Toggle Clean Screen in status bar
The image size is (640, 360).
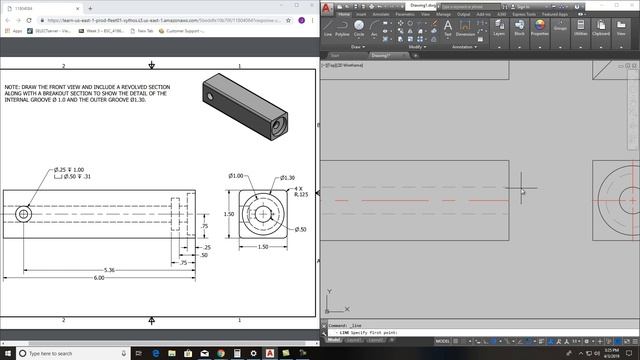(627, 341)
